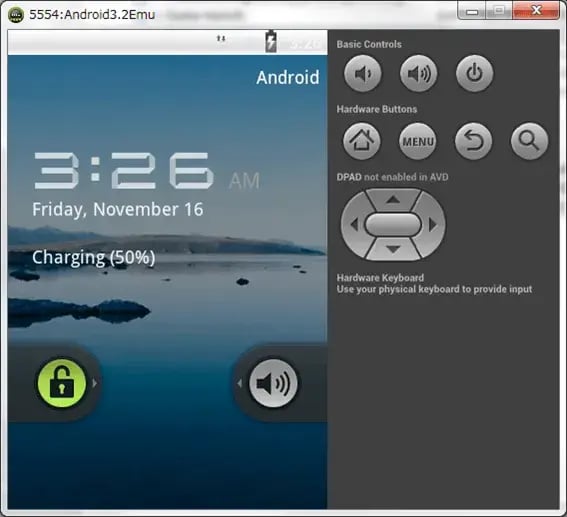Click the Home hardware button
The height and width of the screenshot is (517, 567).
click(x=361, y=141)
